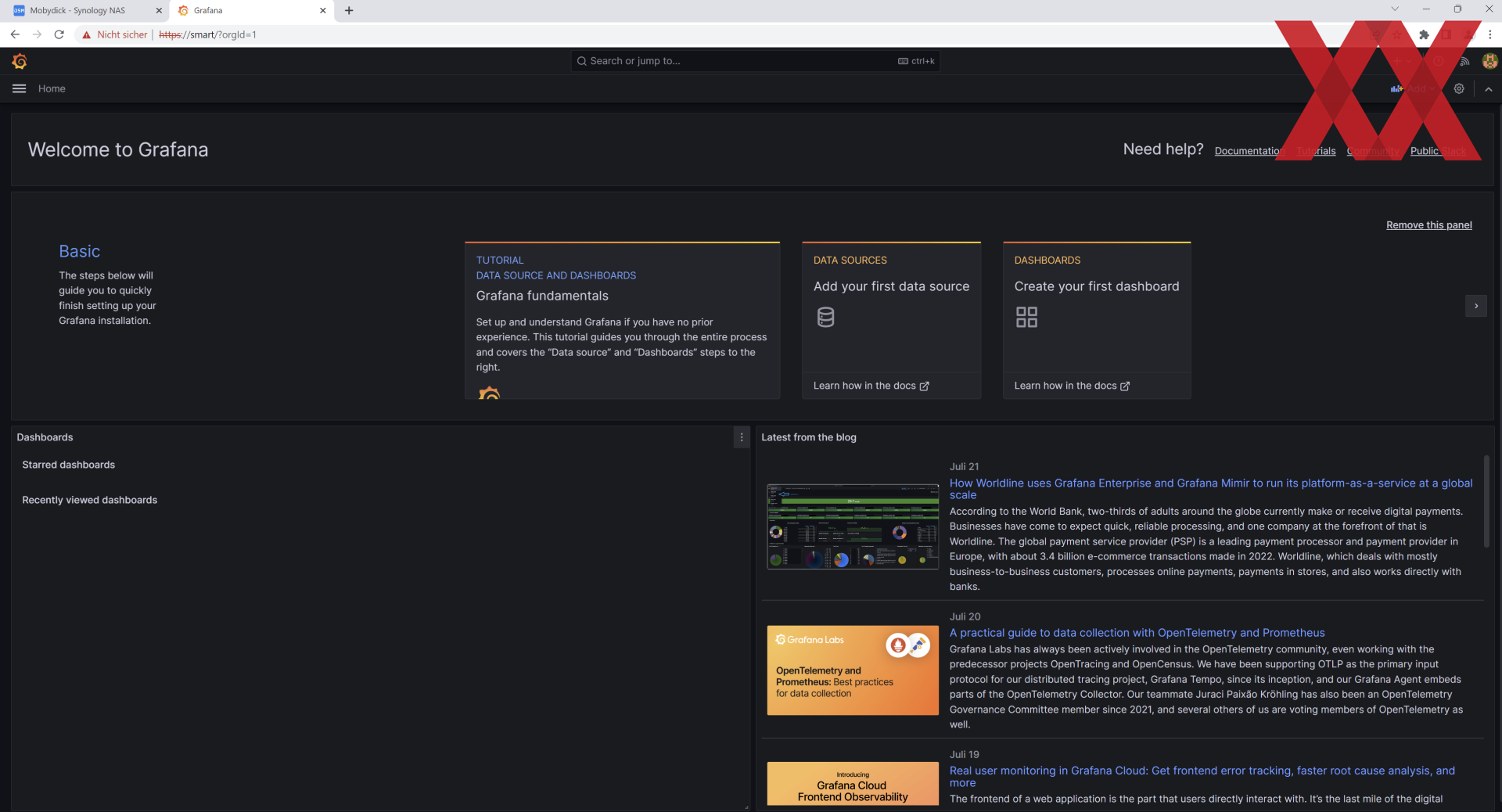The image size is (1502, 812).
Task: Click 'DATA SOURCE AND DASHBOARDS' subtitle
Action: (x=556, y=275)
